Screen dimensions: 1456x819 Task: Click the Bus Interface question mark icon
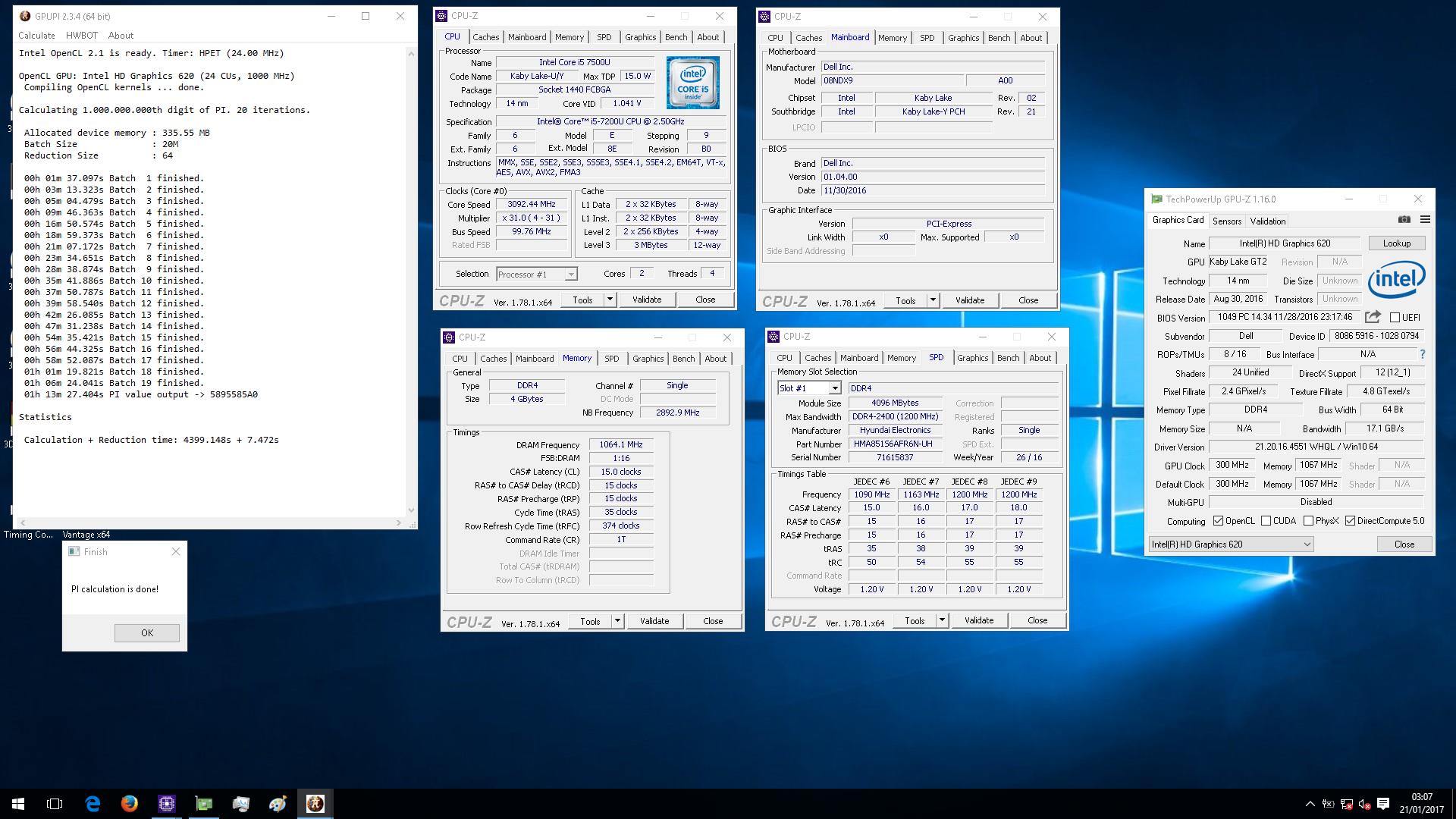(1423, 354)
